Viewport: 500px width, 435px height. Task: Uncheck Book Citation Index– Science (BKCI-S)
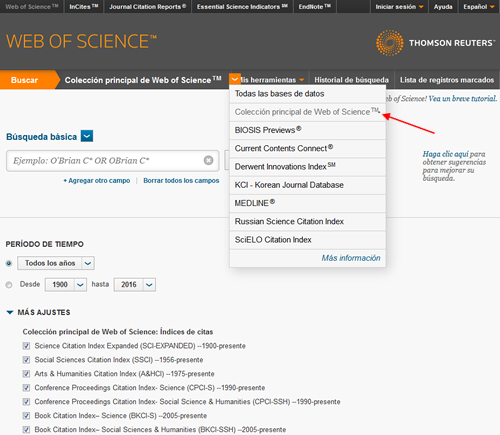(x=26, y=416)
